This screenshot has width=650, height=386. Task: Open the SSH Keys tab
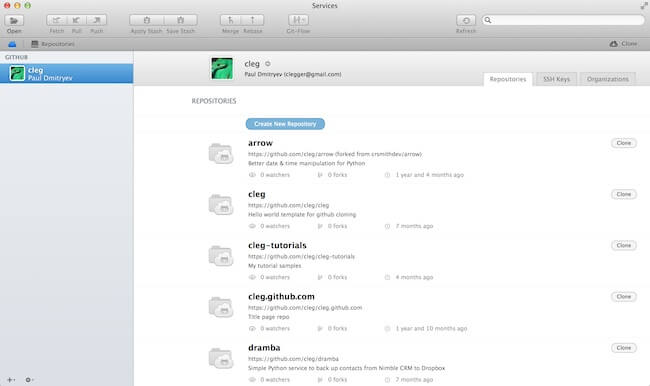556,79
